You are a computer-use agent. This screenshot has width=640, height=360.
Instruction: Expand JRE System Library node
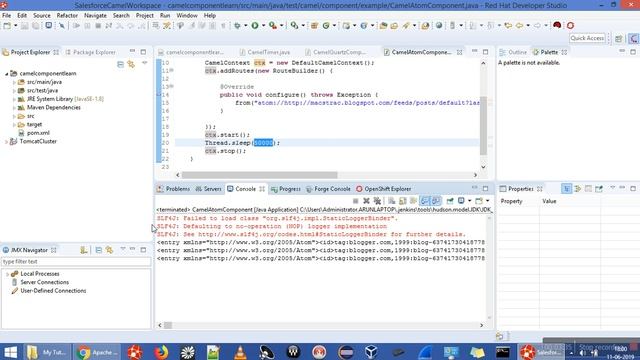(x=14, y=99)
